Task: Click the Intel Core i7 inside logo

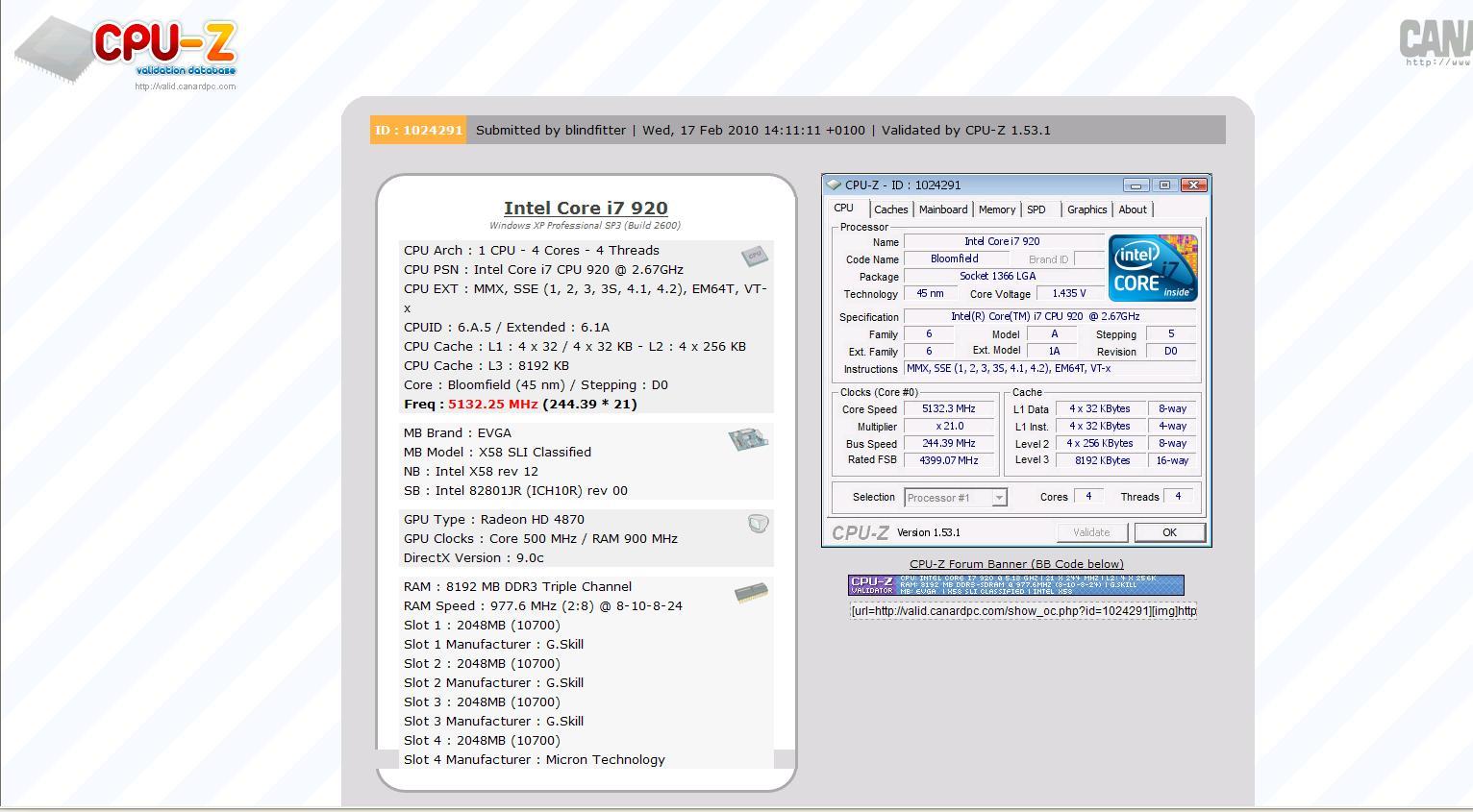Action: click(x=1153, y=268)
